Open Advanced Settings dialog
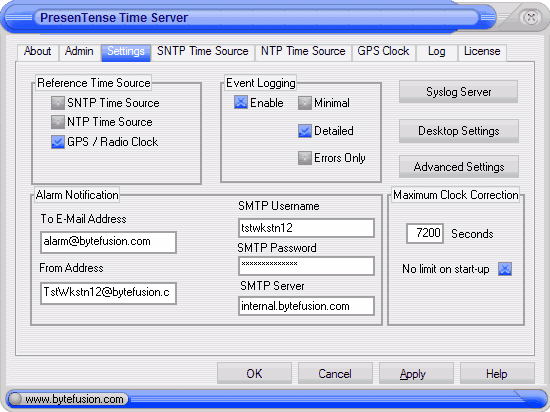This screenshot has width=550, height=412. 458,167
